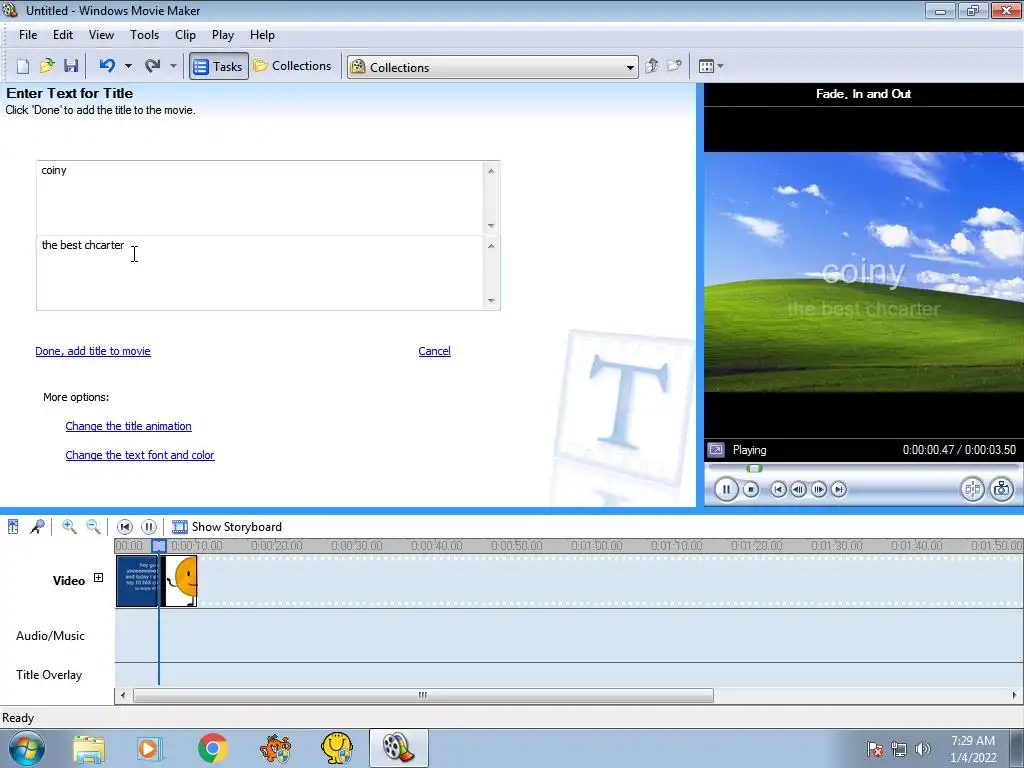Toggle the Tasks pane button

[x=219, y=66]
